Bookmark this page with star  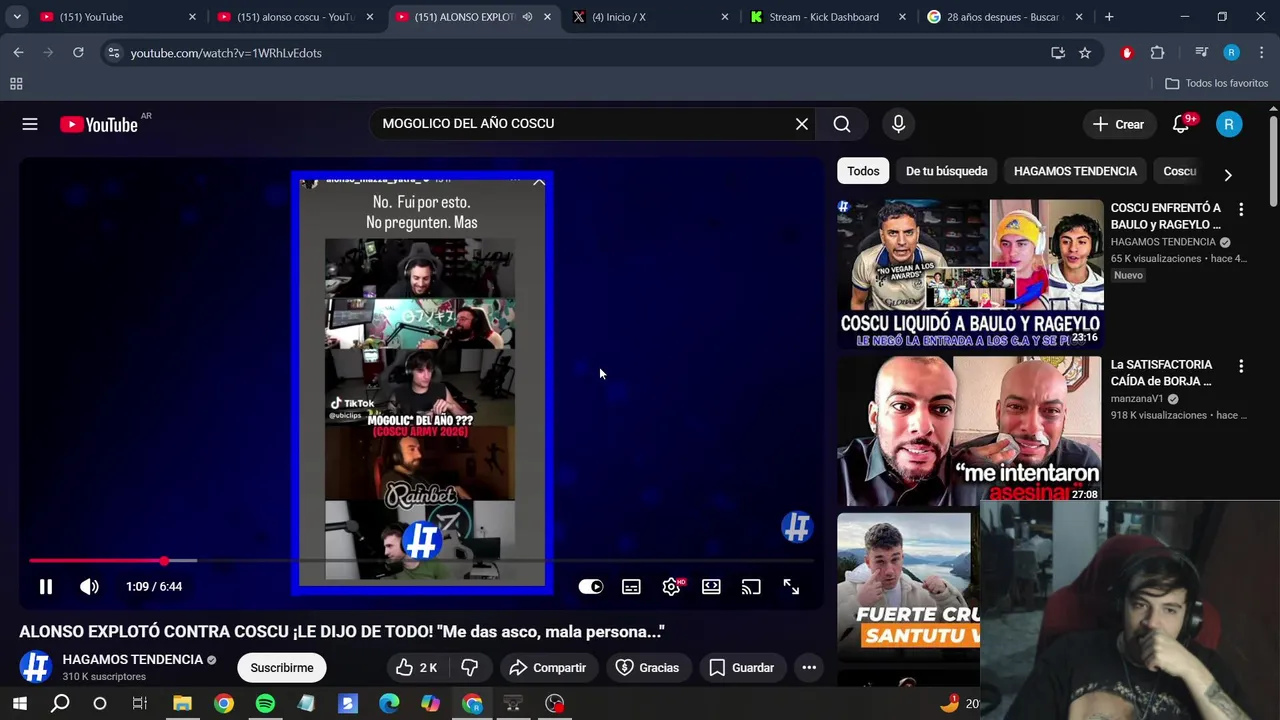point(1085,53)
